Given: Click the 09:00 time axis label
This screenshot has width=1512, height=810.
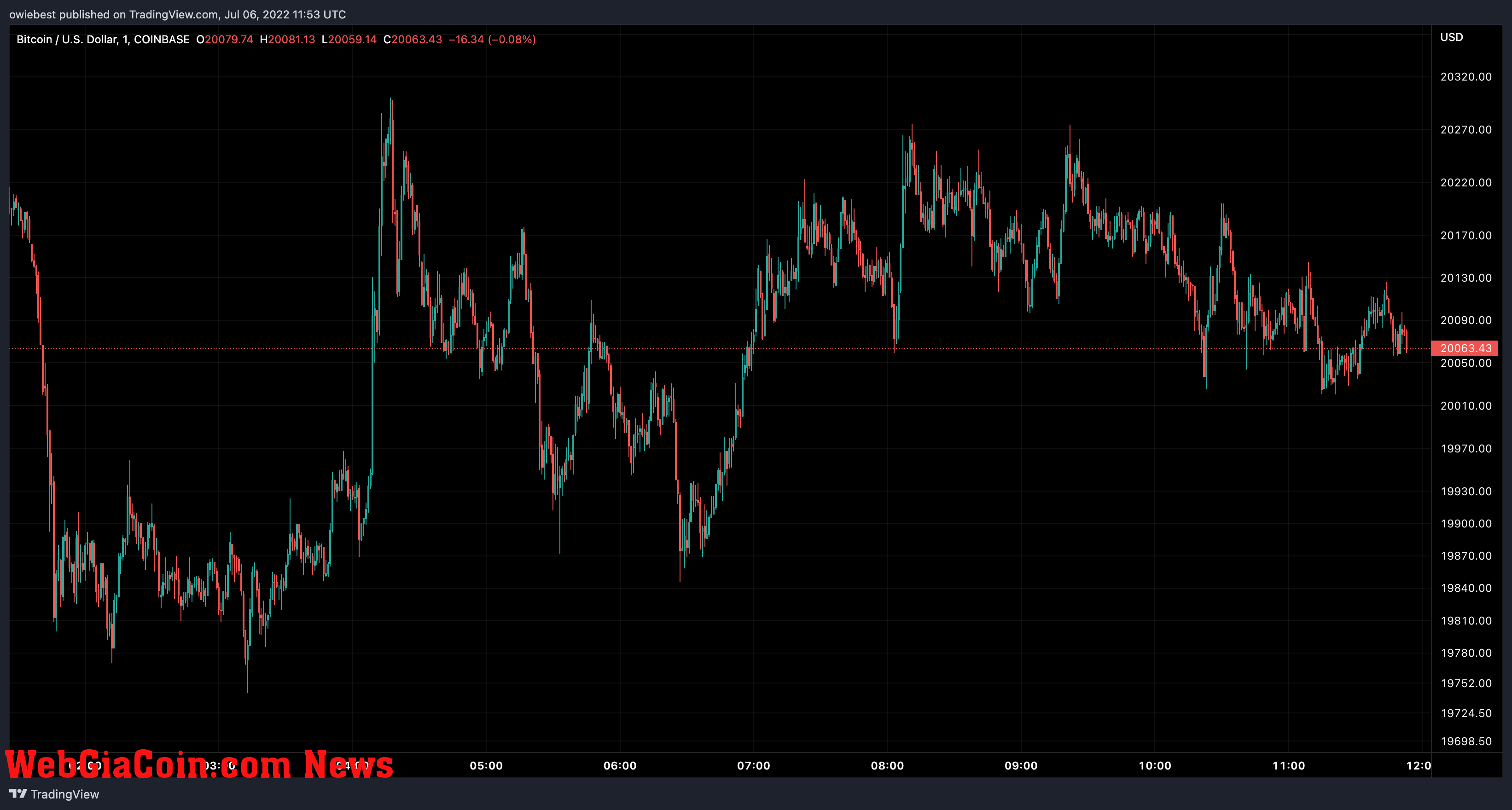Looking at the screenshot, I should (1021, 765).
